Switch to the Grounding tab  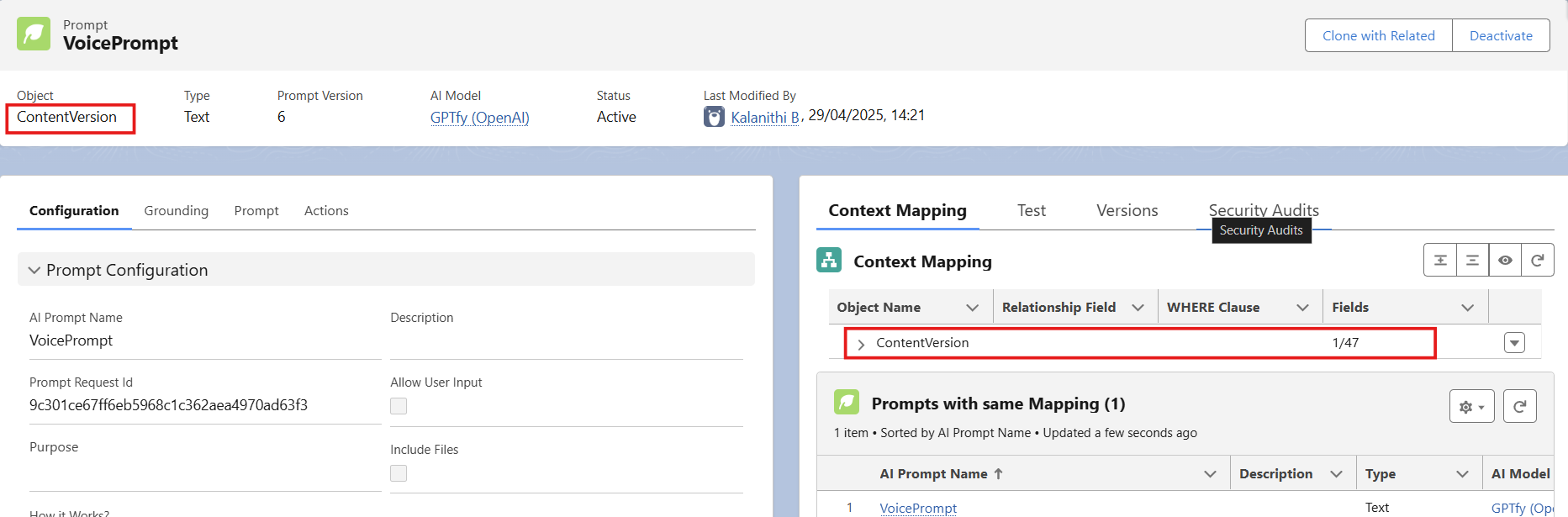(x=177, y=211)
